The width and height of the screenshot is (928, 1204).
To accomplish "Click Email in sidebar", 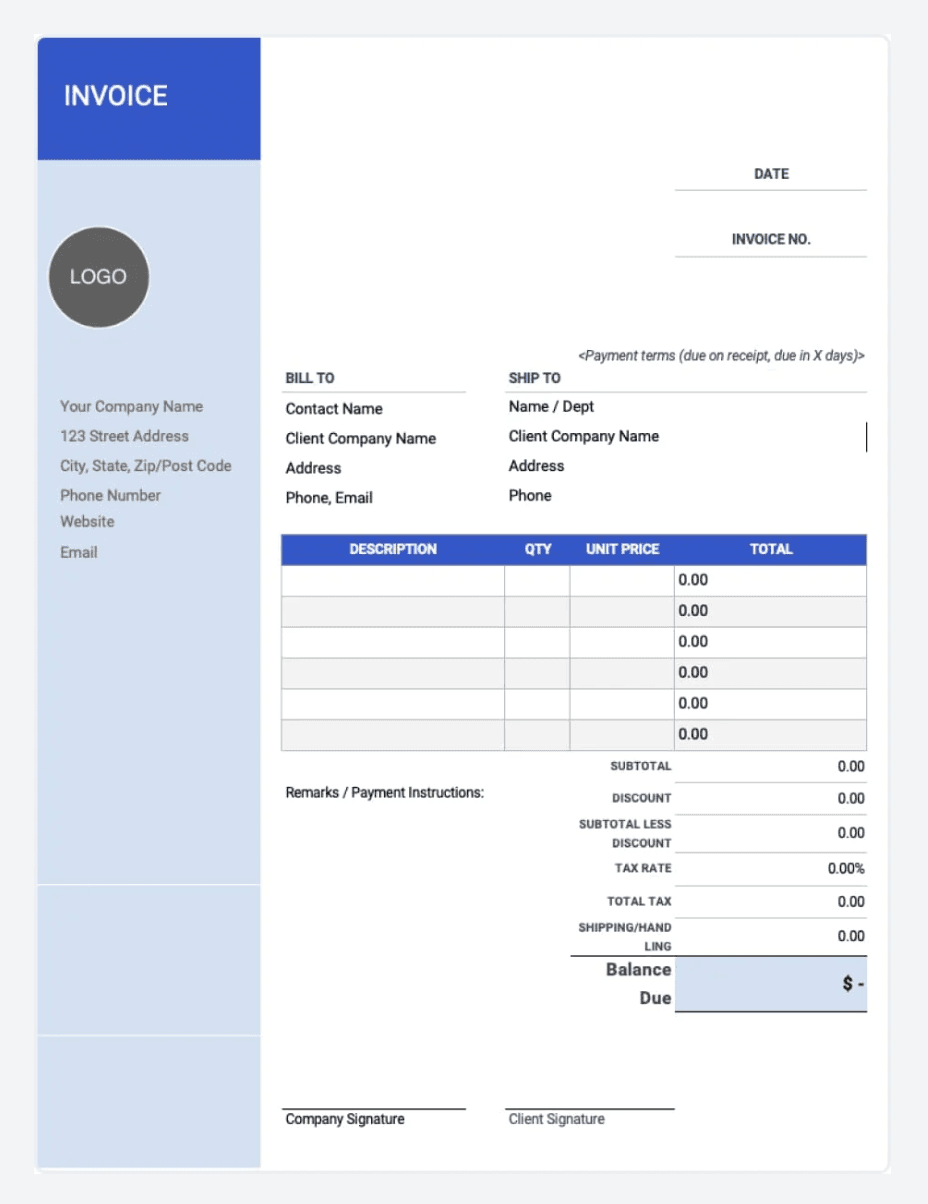I will click(x=79, y=552).
